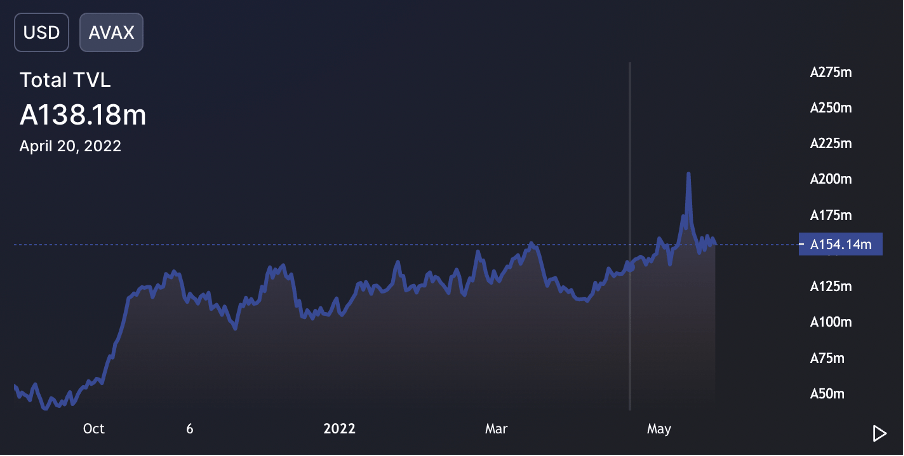Click the 2022 time axis label
This screenshot has height=456, width=904.
pyautogui.click(x=340, y=428)
